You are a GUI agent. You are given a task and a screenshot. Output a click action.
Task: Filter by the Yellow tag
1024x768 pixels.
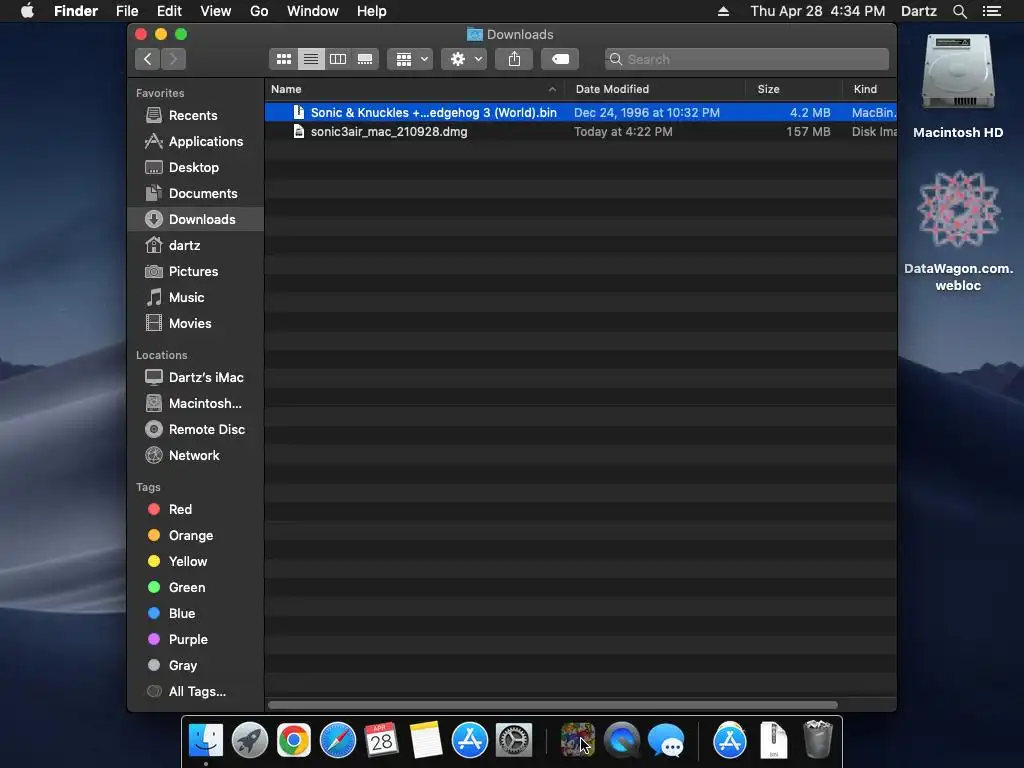tap(195, 562)
